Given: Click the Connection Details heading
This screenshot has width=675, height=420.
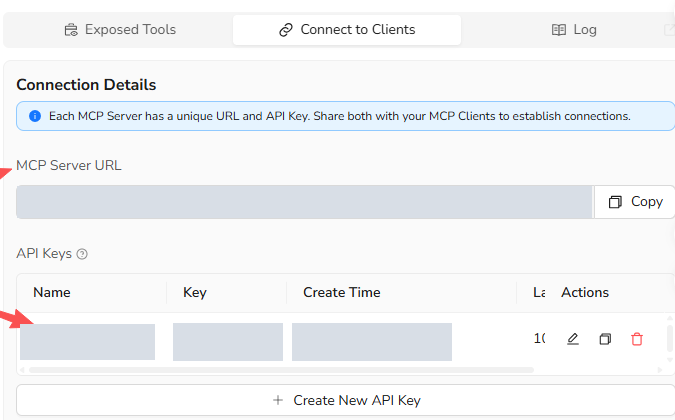Looking at the screenshot, I should pyautogui.click(x=86, y=85).
